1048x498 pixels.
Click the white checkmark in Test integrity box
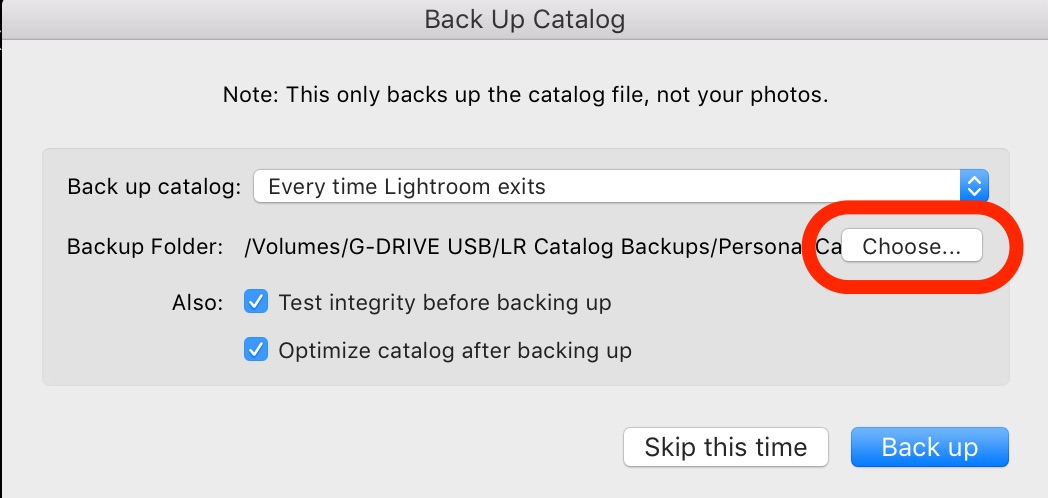(257, 302)
